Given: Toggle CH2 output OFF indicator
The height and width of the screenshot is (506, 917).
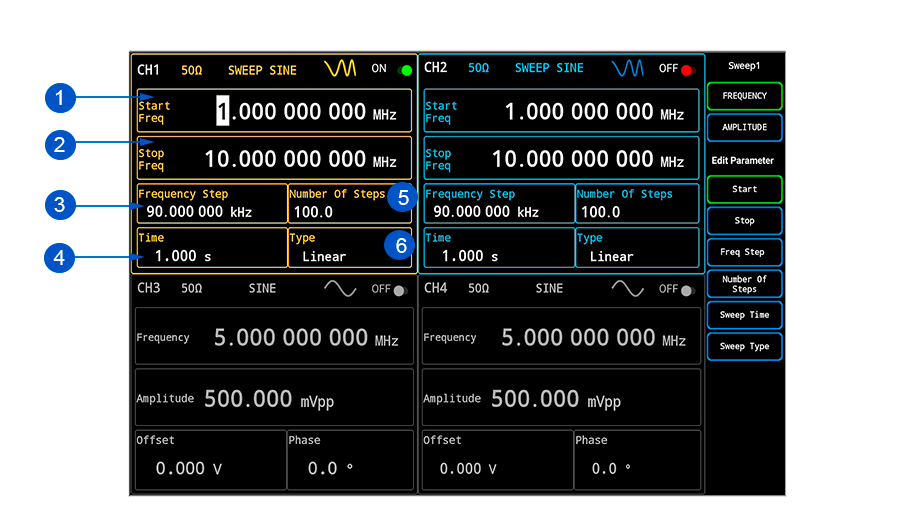Looking at the screenshot, I should pyautogui.click(x=687, y=70).
